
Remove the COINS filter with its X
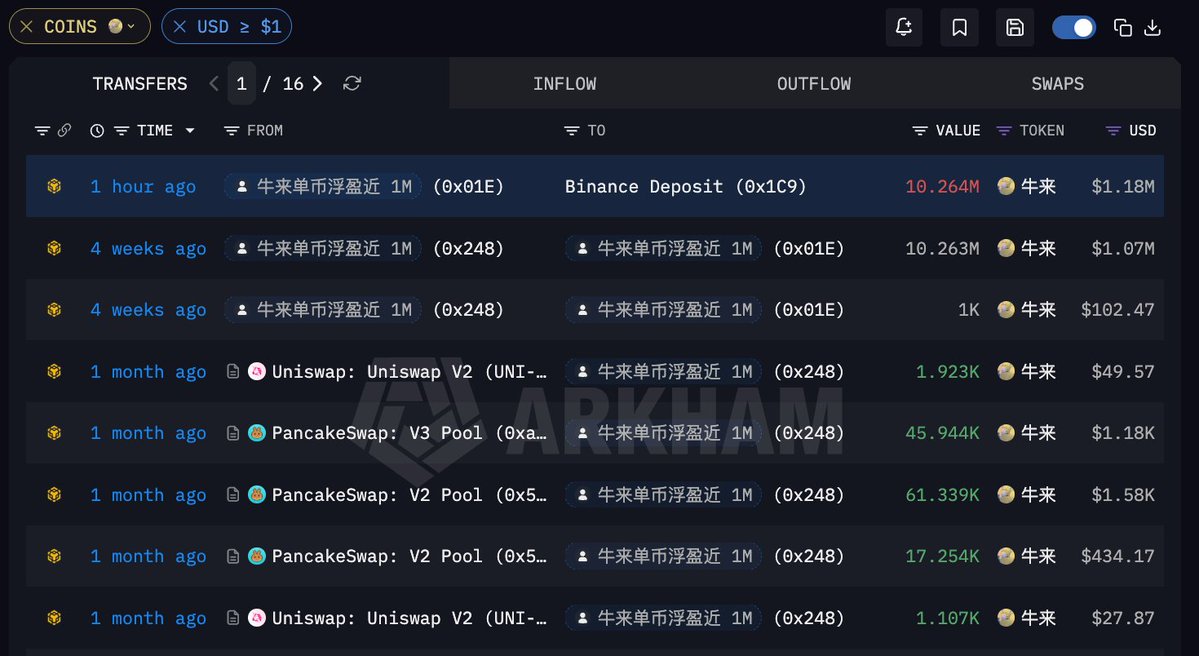[x=26, y=27]
